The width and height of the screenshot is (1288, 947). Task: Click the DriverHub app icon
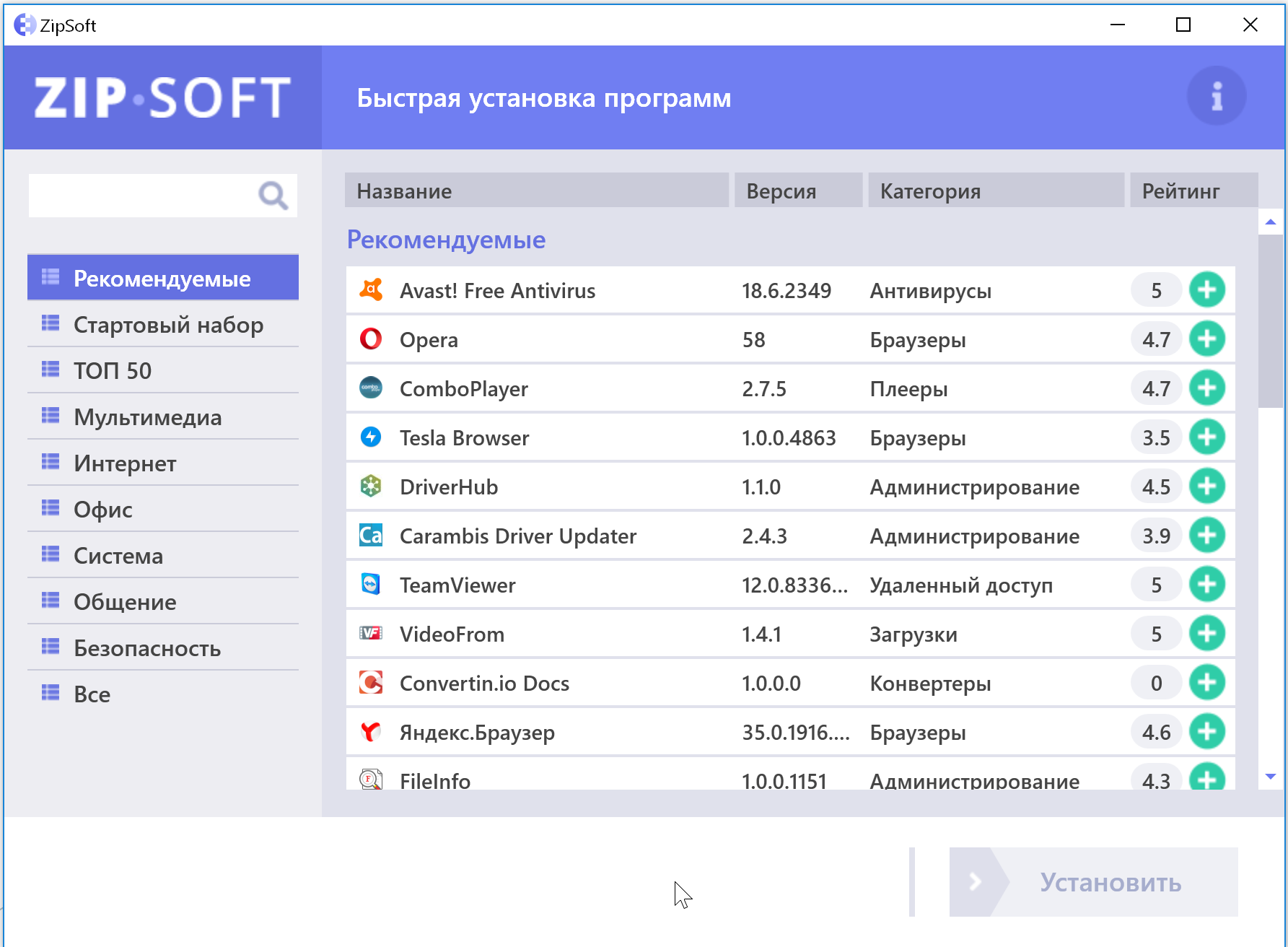(371, 486)
